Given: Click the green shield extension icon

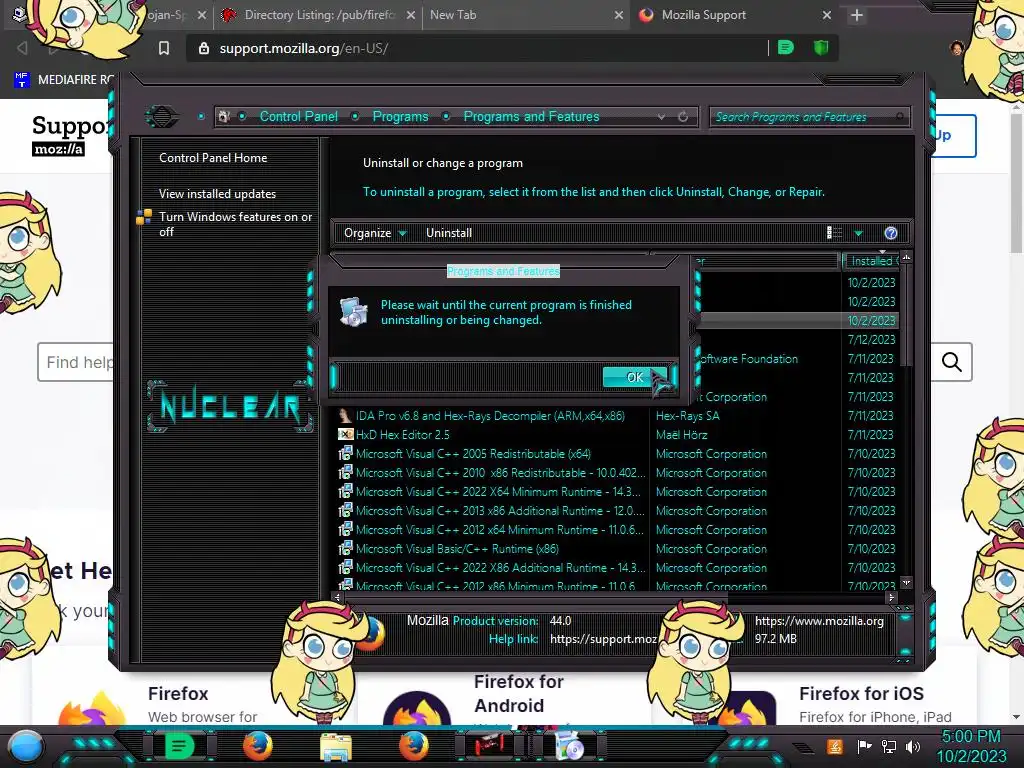Looking at the screenshot, I should [821, 48].
